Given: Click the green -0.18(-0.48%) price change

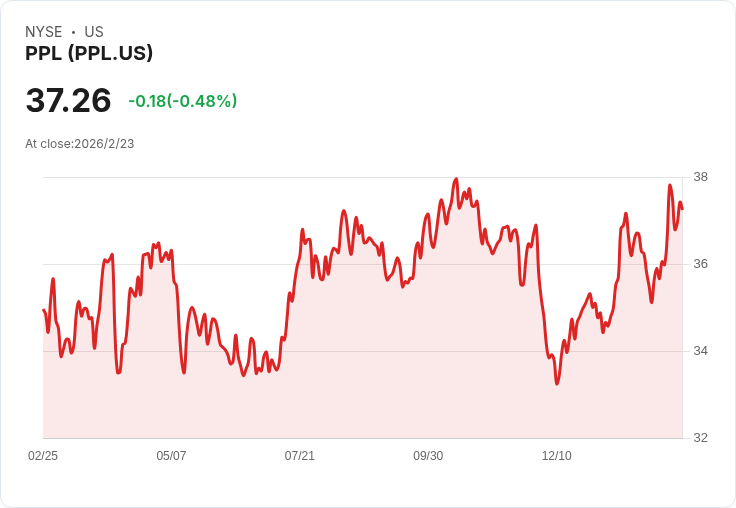Looking at the screenshot, I should [x=182, y=101].
